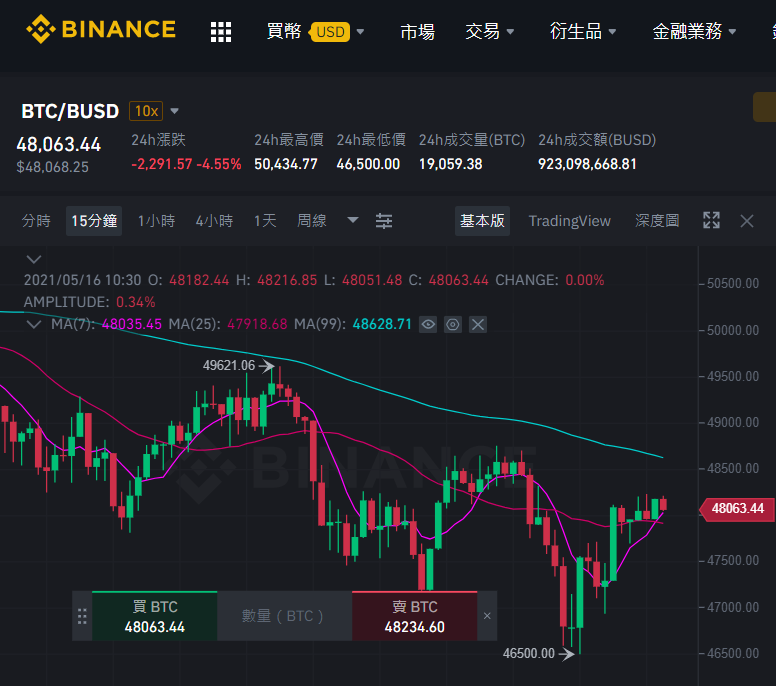Switch to 1小時 interval
Viewport: 776px width, 686px height.
[156, 221]
